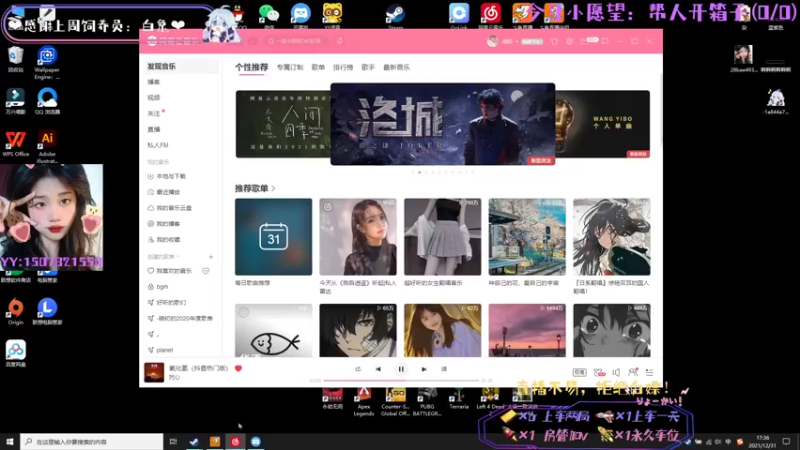The image size is (800, 450).
Task: Switch to the 排行榜 tab
Action: coord(343,67)
